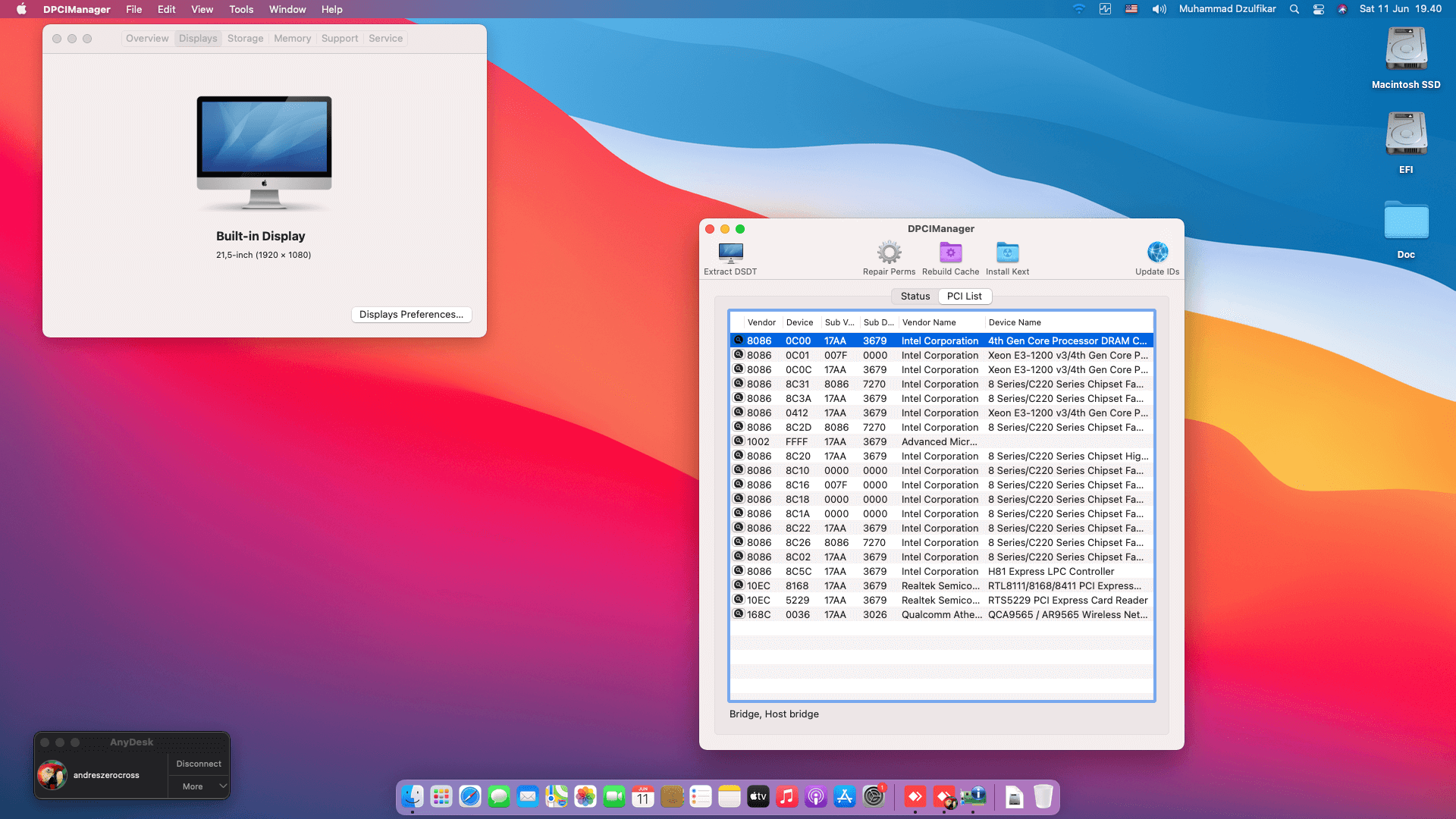Open Wi-Fi status in menu bar
Screen dimensions: 1456x819
point(1078,9)
